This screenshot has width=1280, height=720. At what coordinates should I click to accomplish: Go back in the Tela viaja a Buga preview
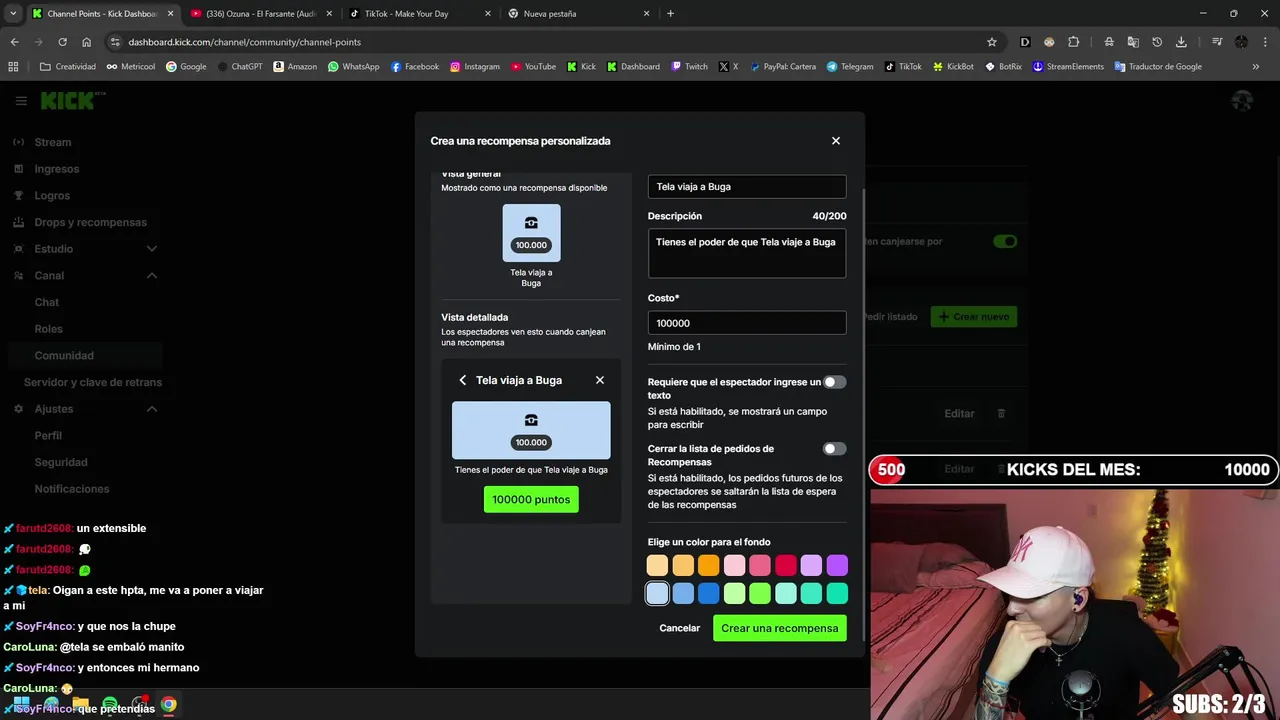[462, 380]
